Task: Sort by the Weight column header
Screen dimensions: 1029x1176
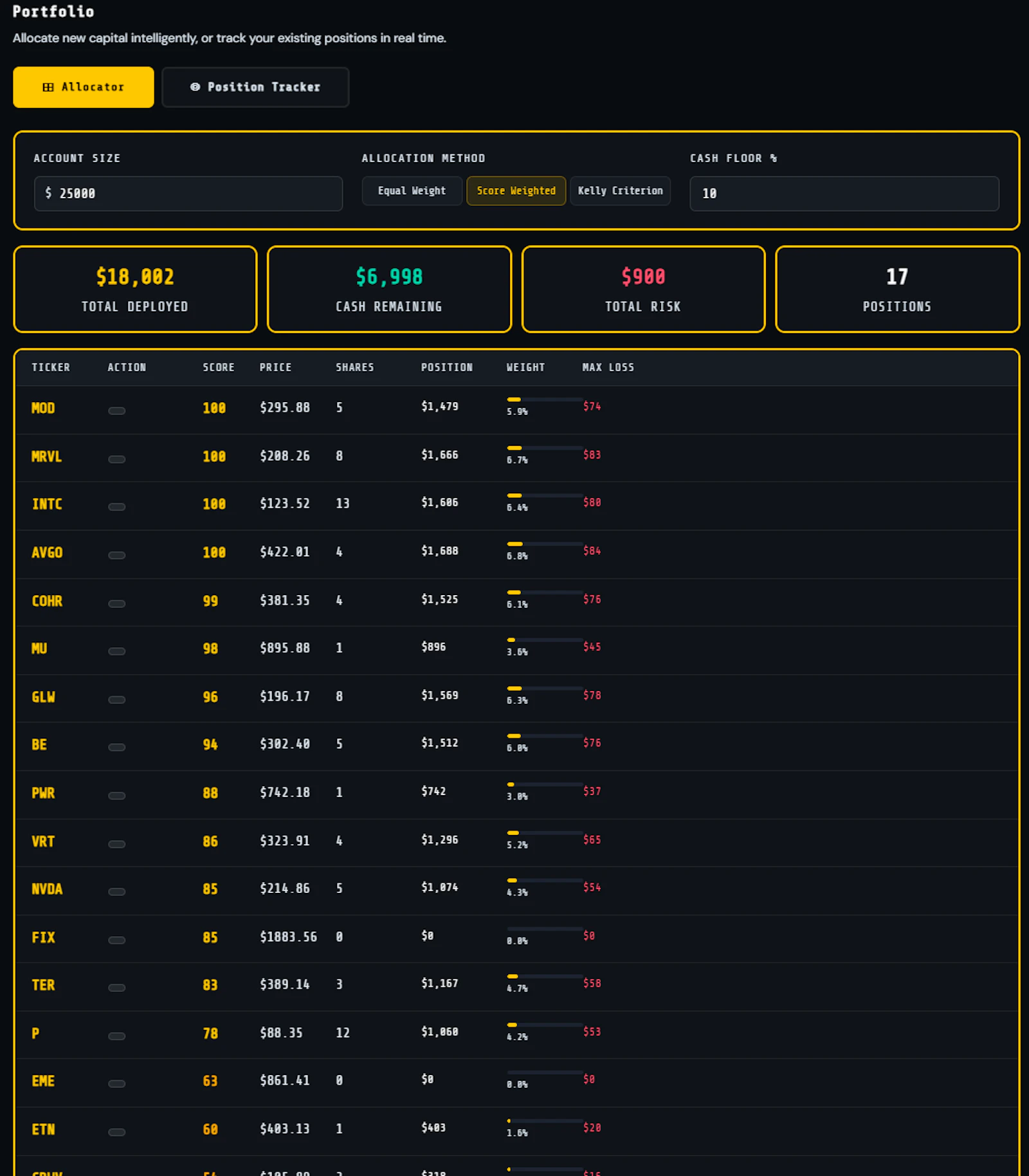Action: [x=525, y=367]
